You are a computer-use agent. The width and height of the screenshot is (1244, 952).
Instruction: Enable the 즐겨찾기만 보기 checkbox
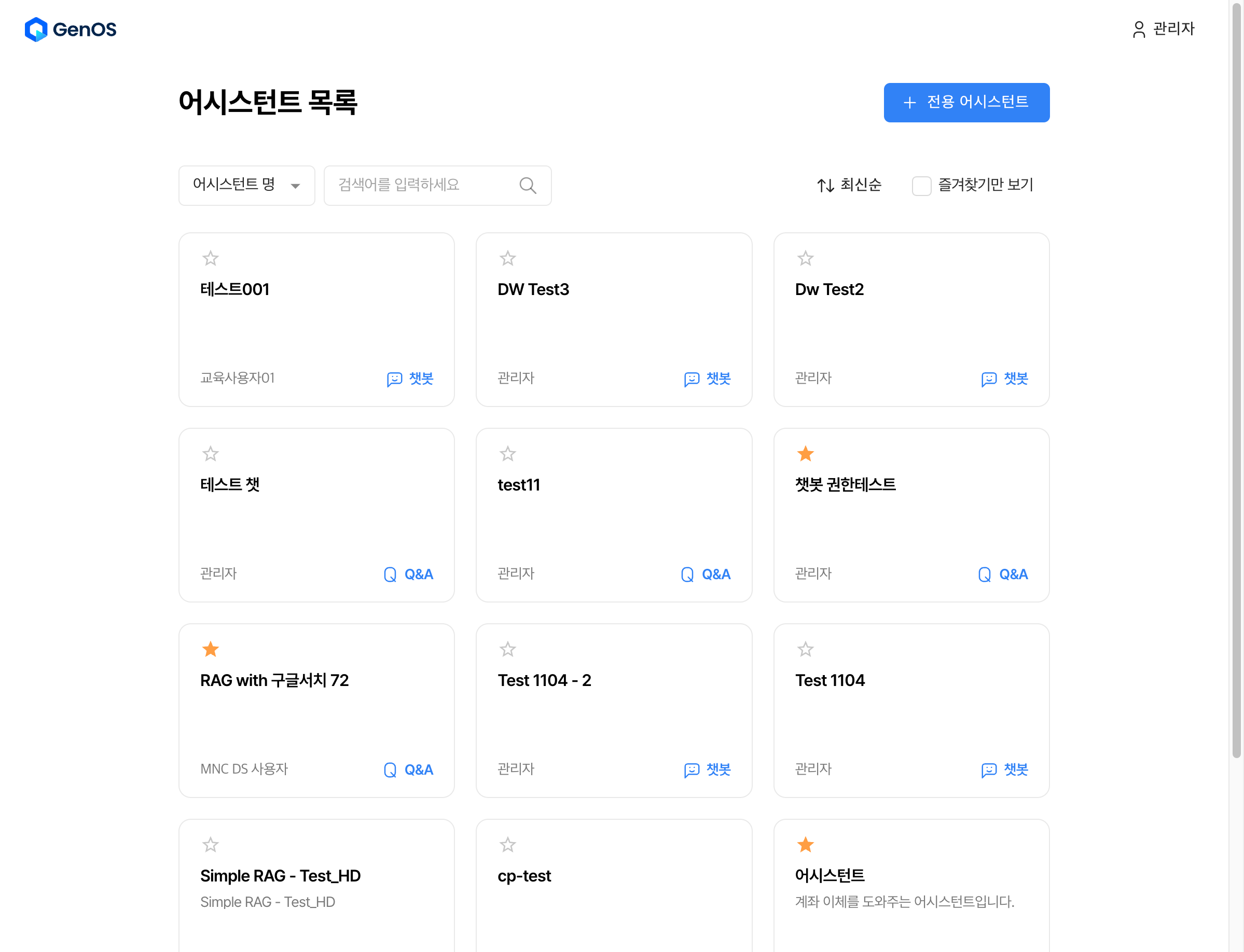click(921, 185)
